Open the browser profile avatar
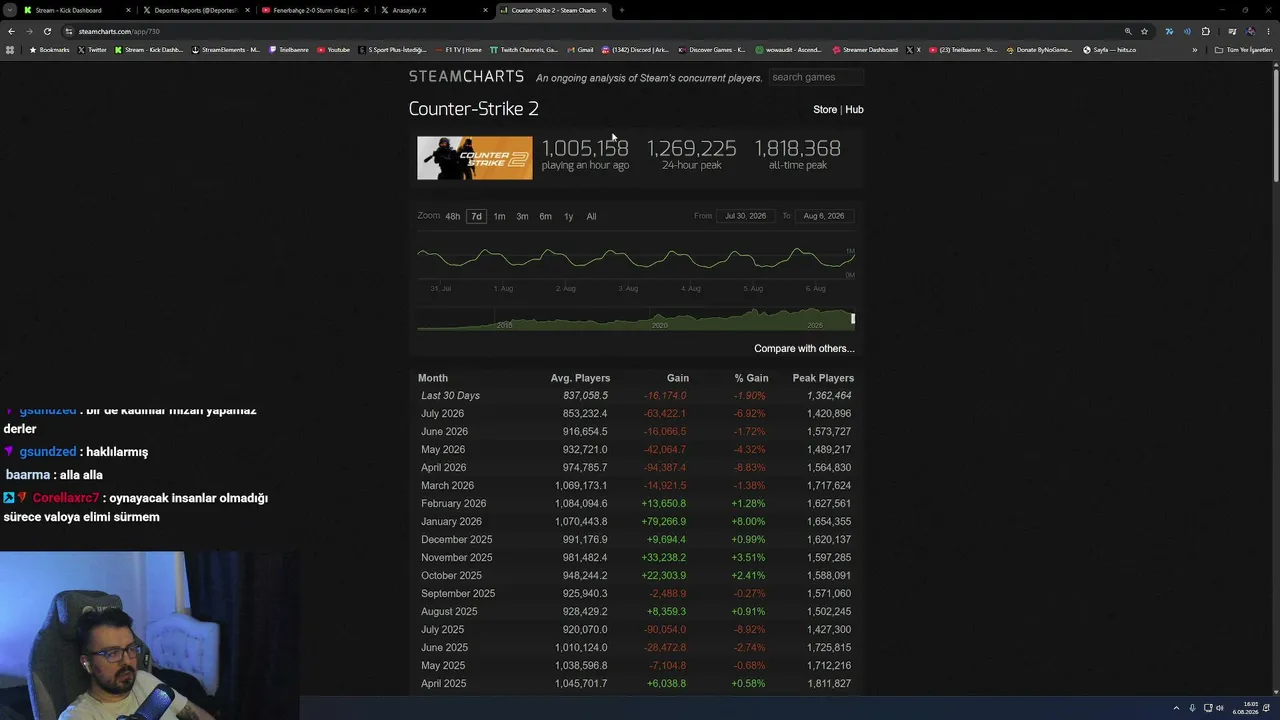Screen dimensions: 1280x720 [x=1250, y=31]
